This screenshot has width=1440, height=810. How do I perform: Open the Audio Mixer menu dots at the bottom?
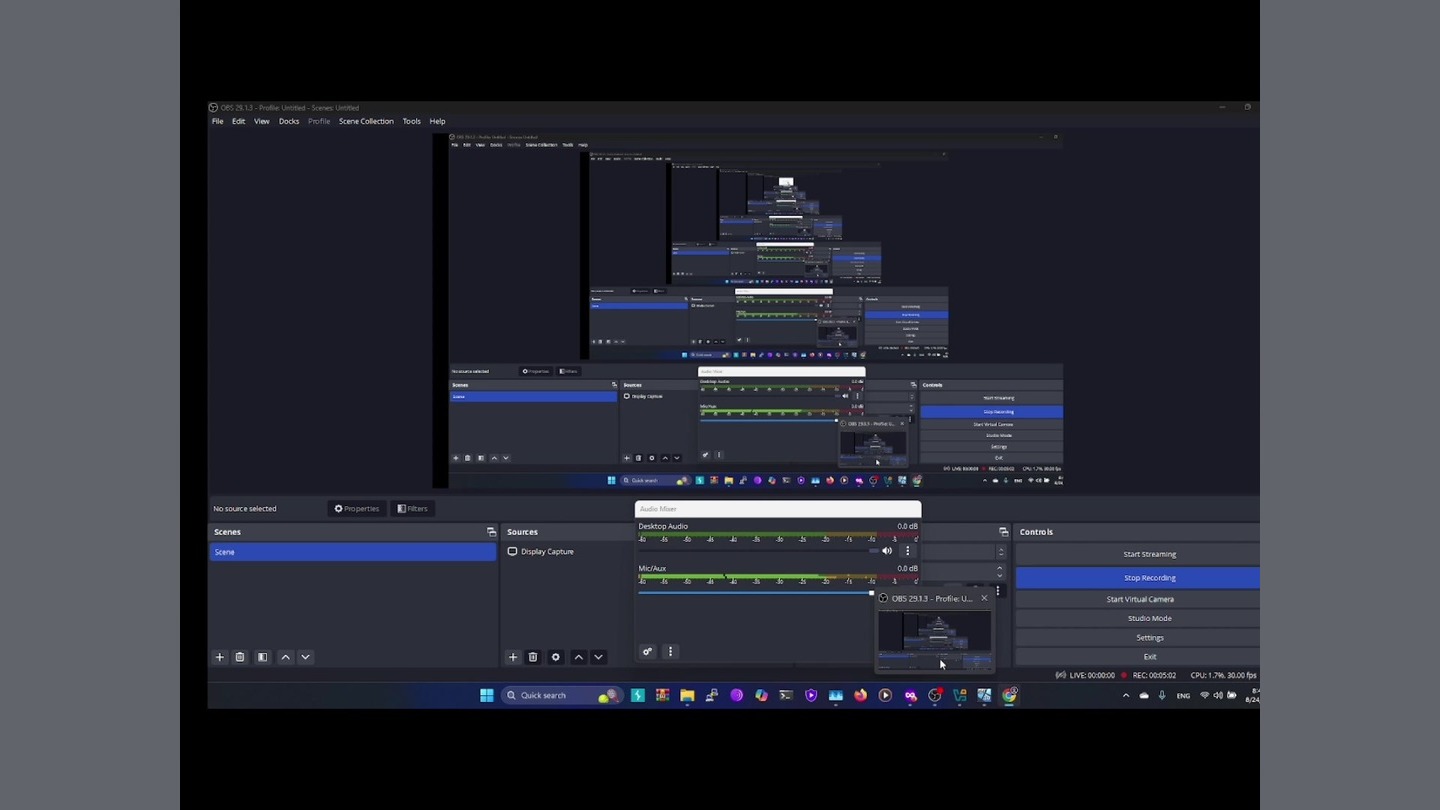[671, 652]
